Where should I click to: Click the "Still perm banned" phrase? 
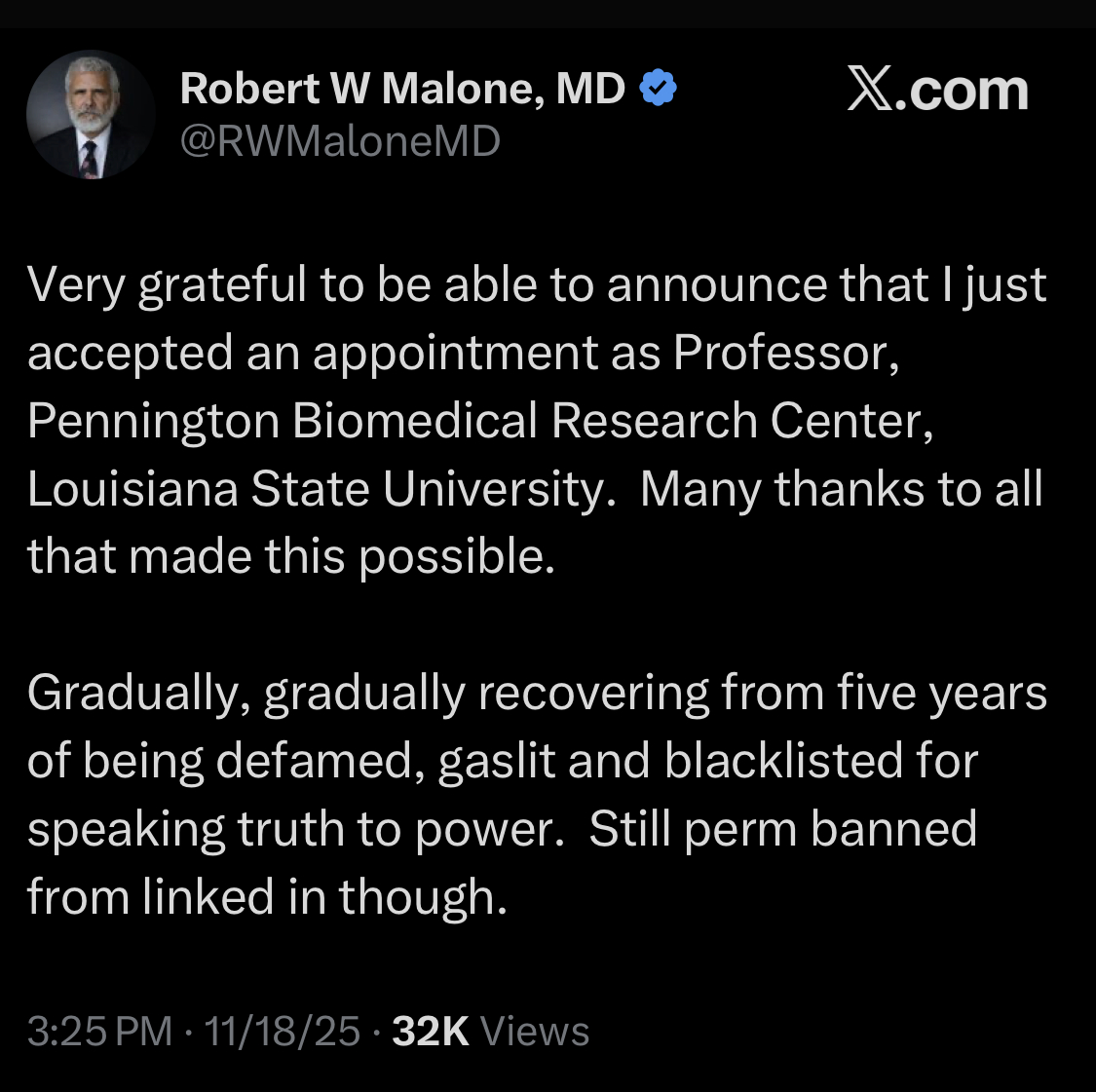782,830
